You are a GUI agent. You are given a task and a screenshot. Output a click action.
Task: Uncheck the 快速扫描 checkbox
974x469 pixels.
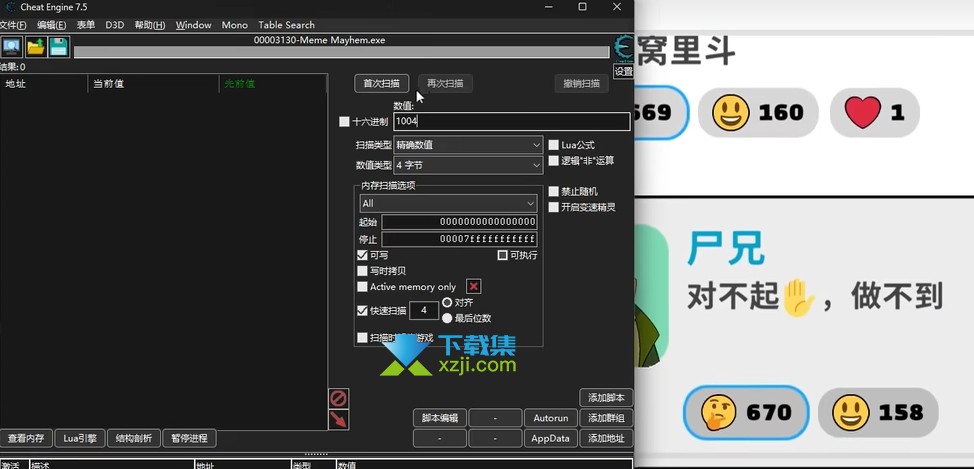pos(362,311)
